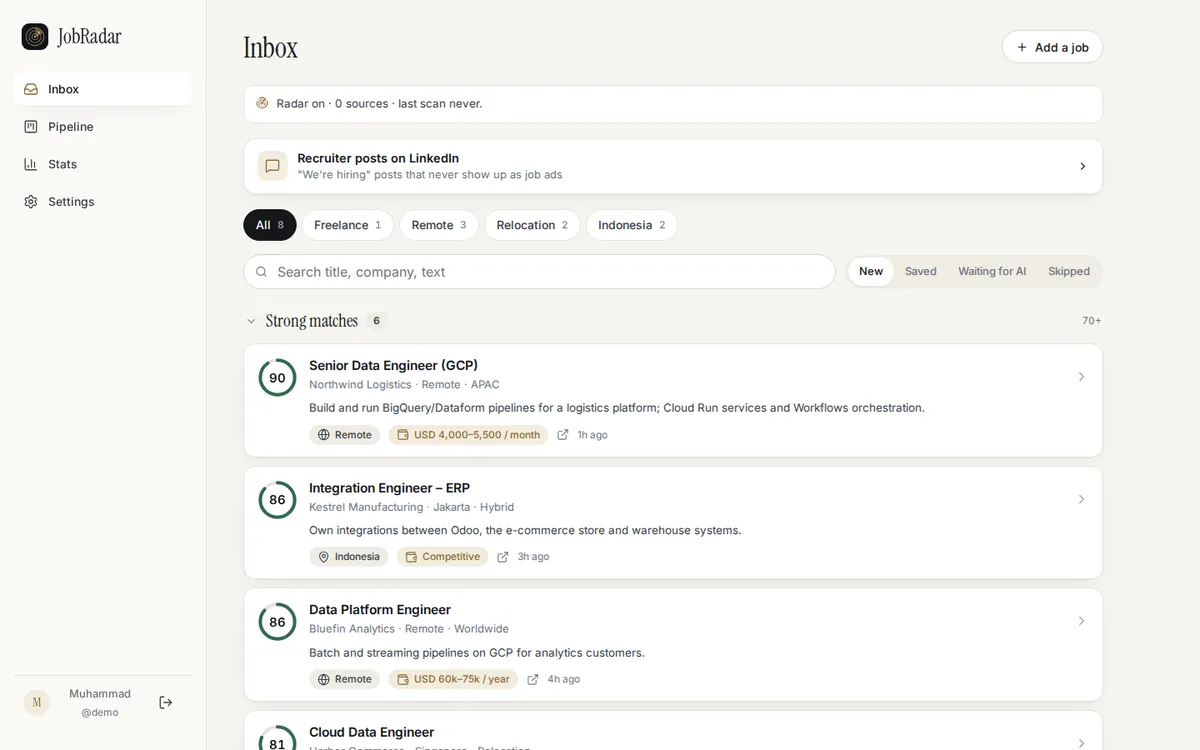Screen dimensions: 1200x750
Task: Open Data Platform Engineer card chevron
Action: tap(1081, 621)
